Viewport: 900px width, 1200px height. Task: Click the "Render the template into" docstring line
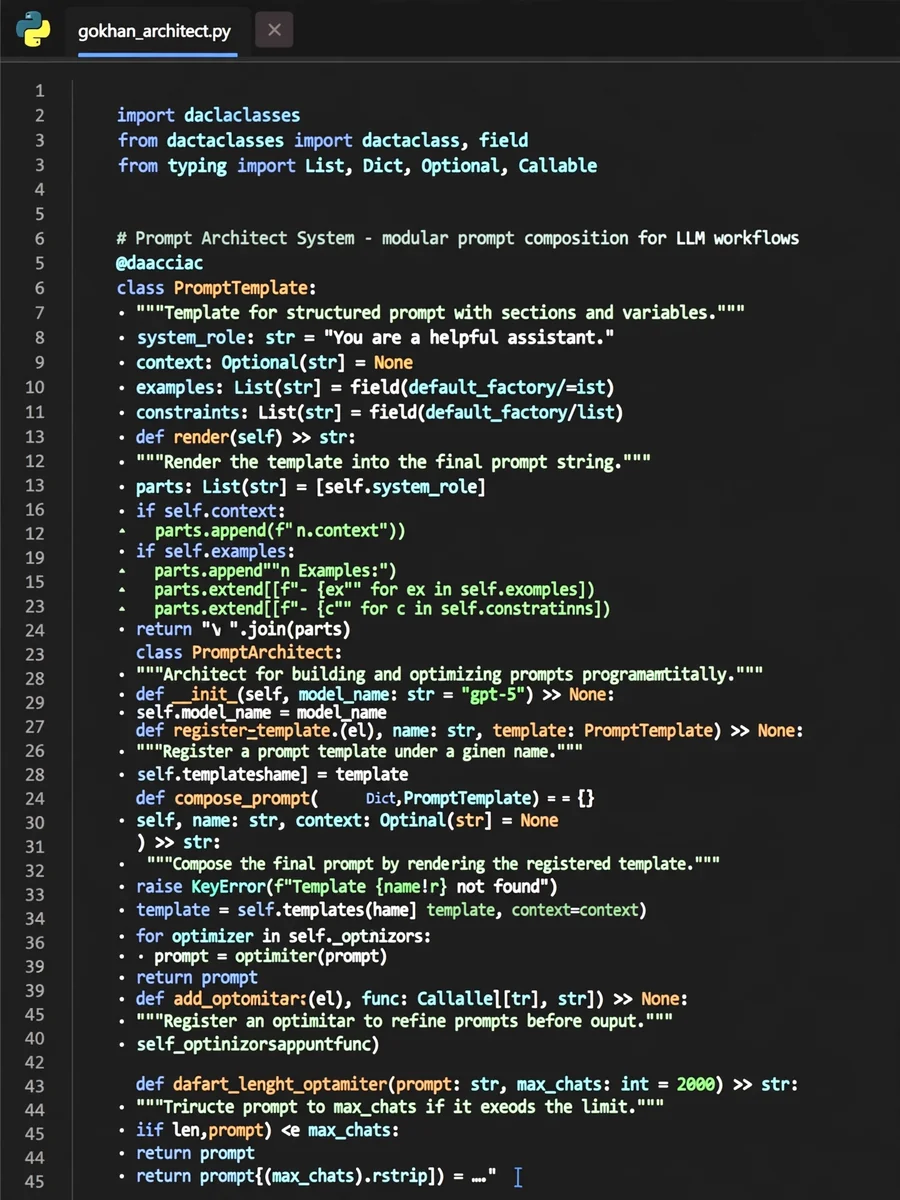[x=393, y=462]
